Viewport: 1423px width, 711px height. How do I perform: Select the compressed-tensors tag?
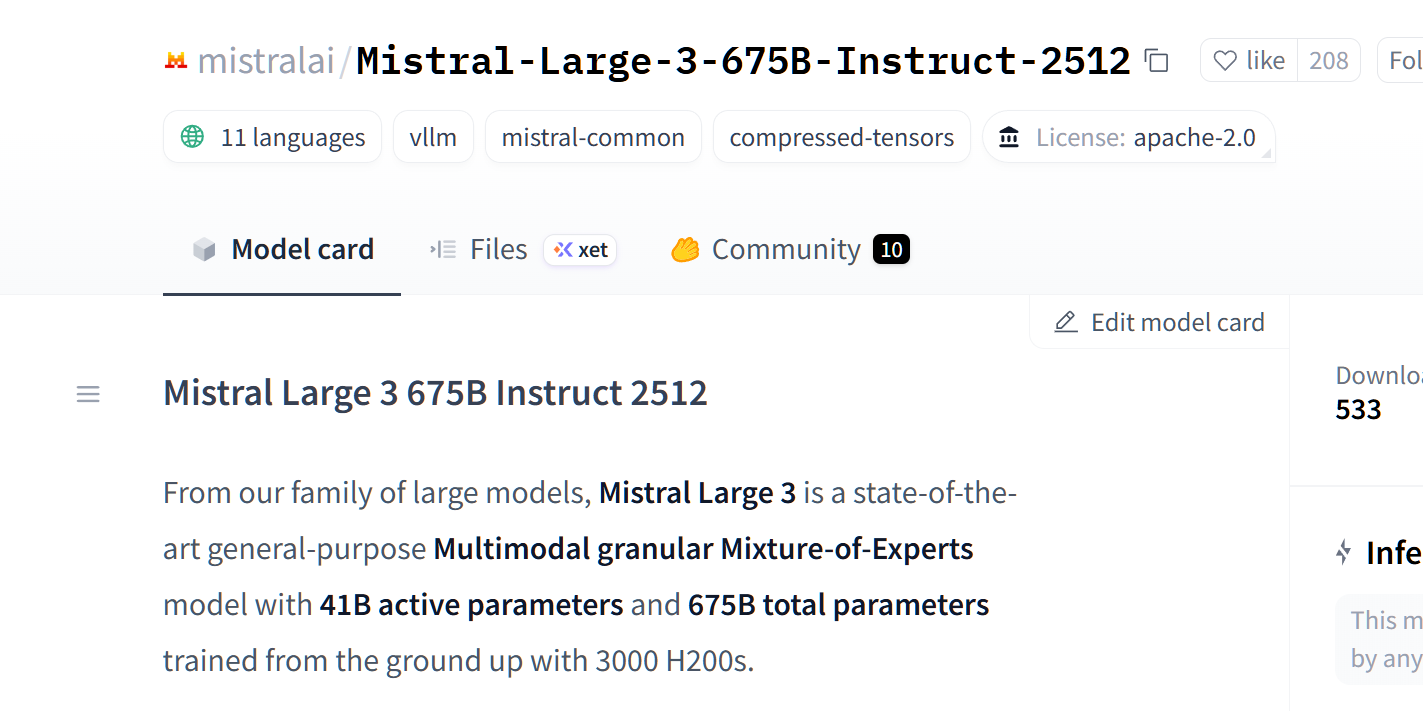(x=842, y=137)
